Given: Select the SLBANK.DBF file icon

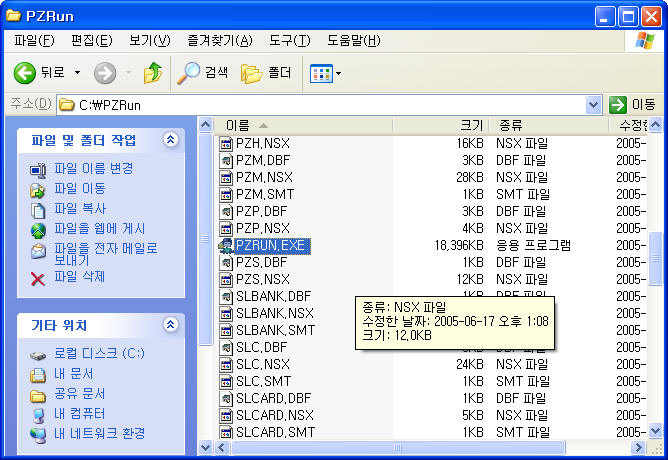Looking at the screenshot, I should click(226, 297).
